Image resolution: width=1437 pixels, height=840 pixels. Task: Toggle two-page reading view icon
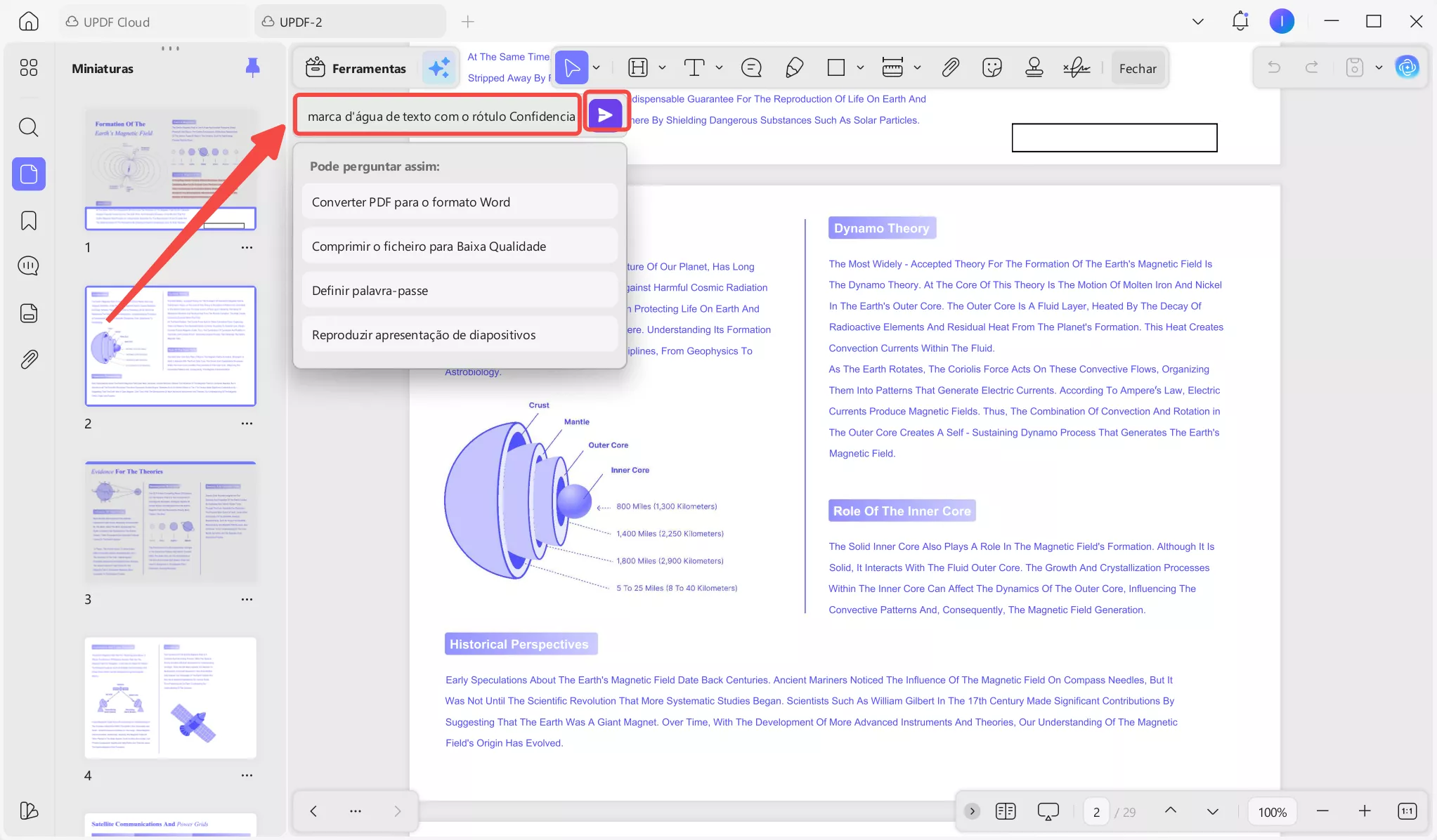(1006, 811)
